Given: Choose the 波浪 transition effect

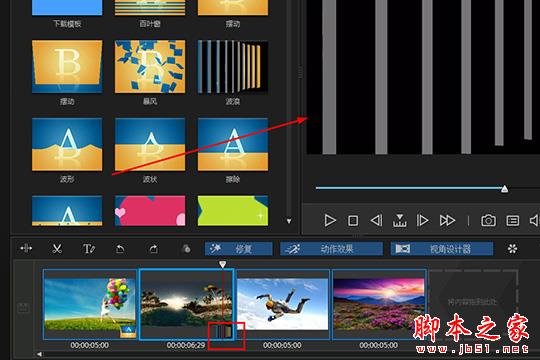Looking at the screenshot, I should [233, 67].
